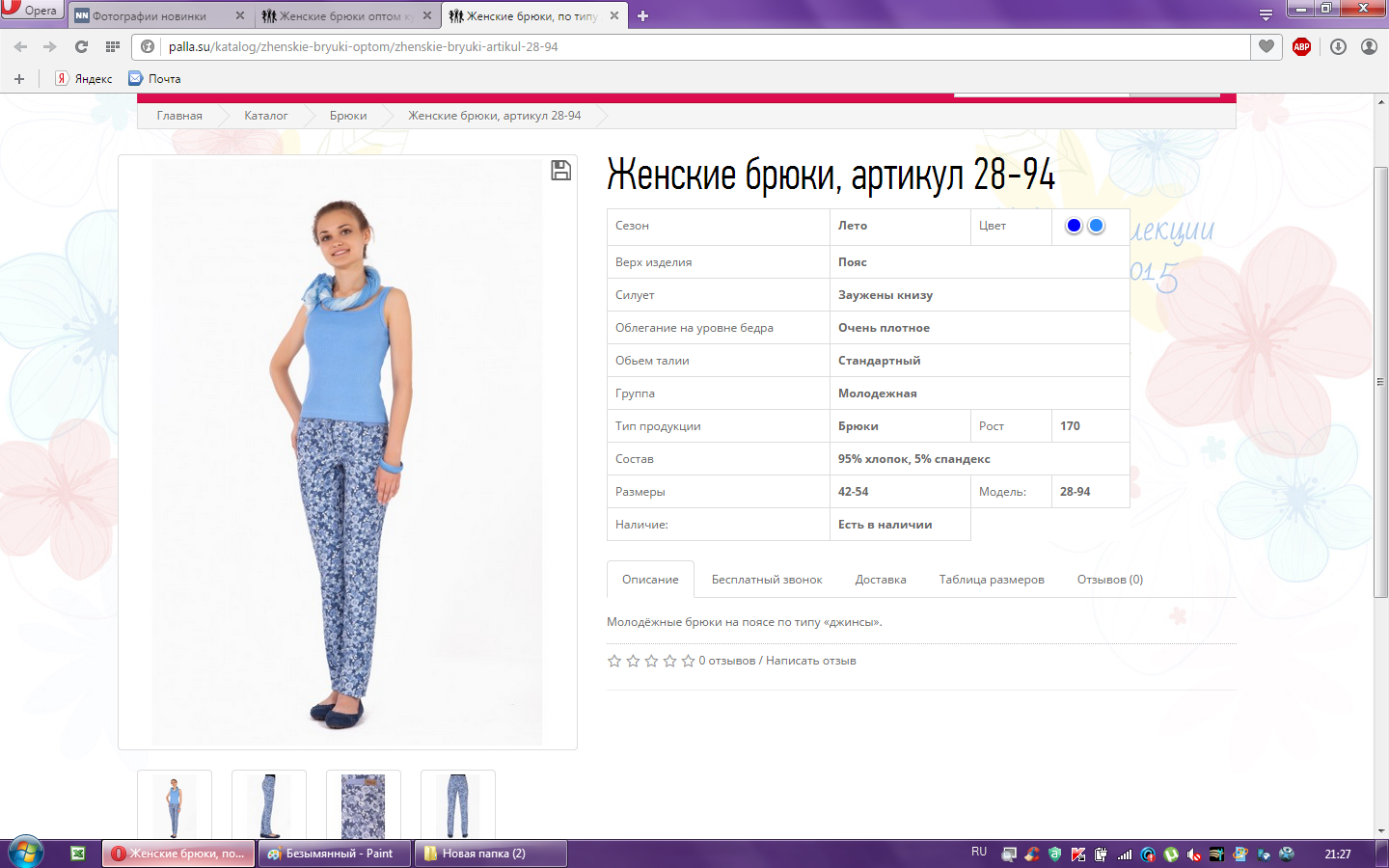Open 'Новая папка (2)' taskbar window

490,854
